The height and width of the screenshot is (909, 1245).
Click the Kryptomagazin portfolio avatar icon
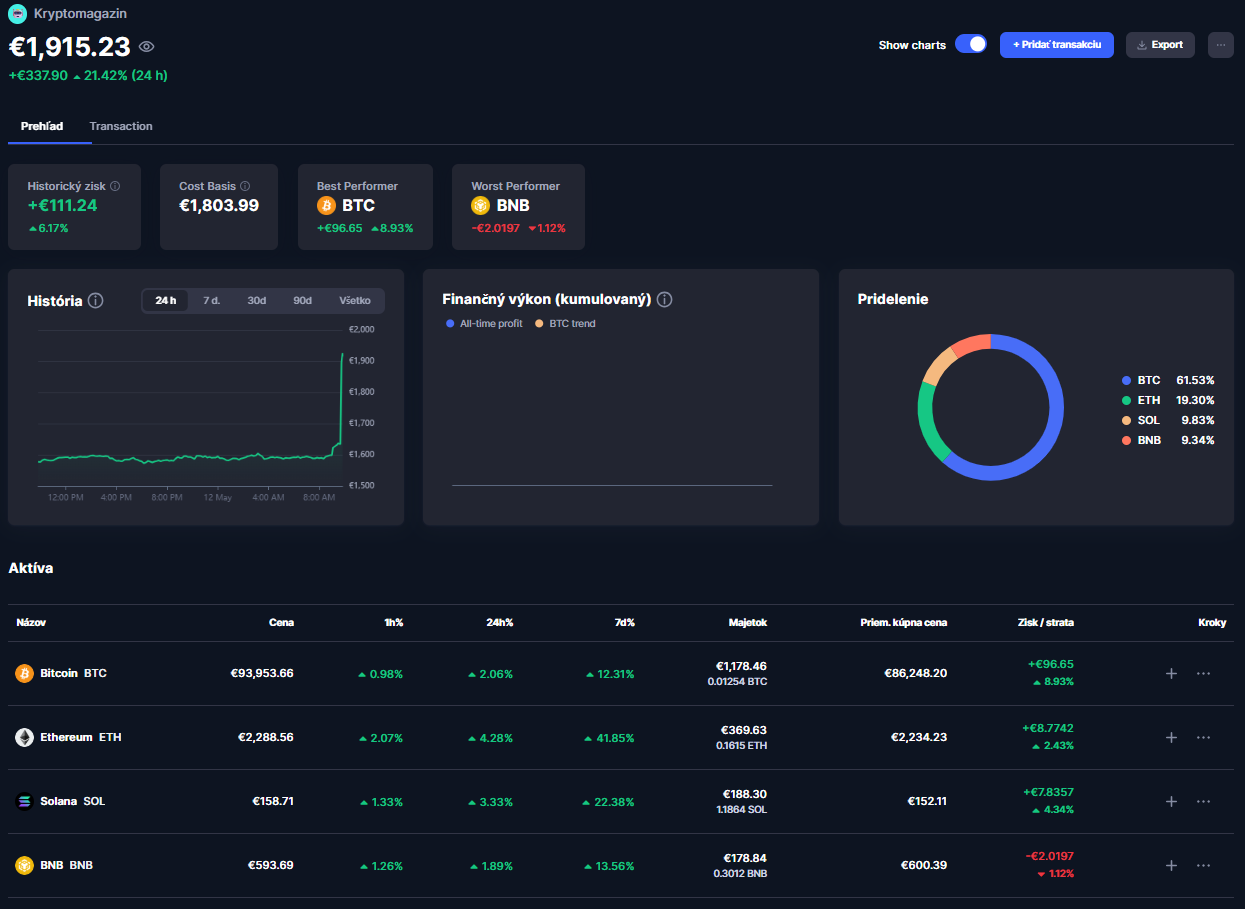(17, 14)
